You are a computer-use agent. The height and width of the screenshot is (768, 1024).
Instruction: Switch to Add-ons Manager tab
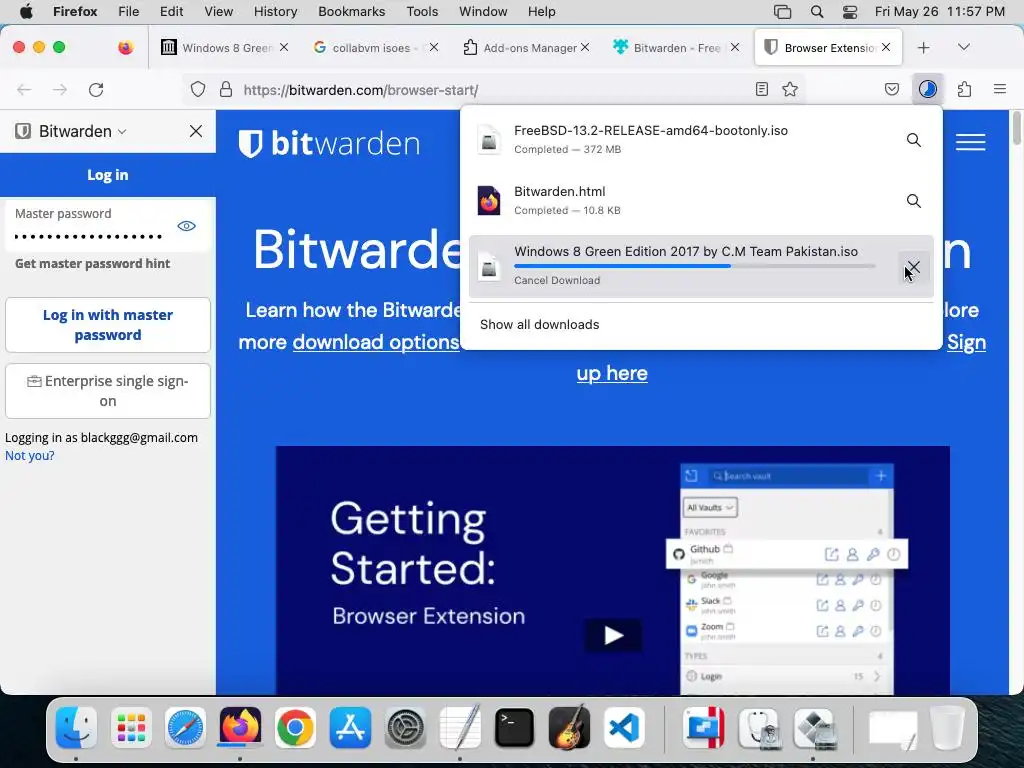[526, 48]
